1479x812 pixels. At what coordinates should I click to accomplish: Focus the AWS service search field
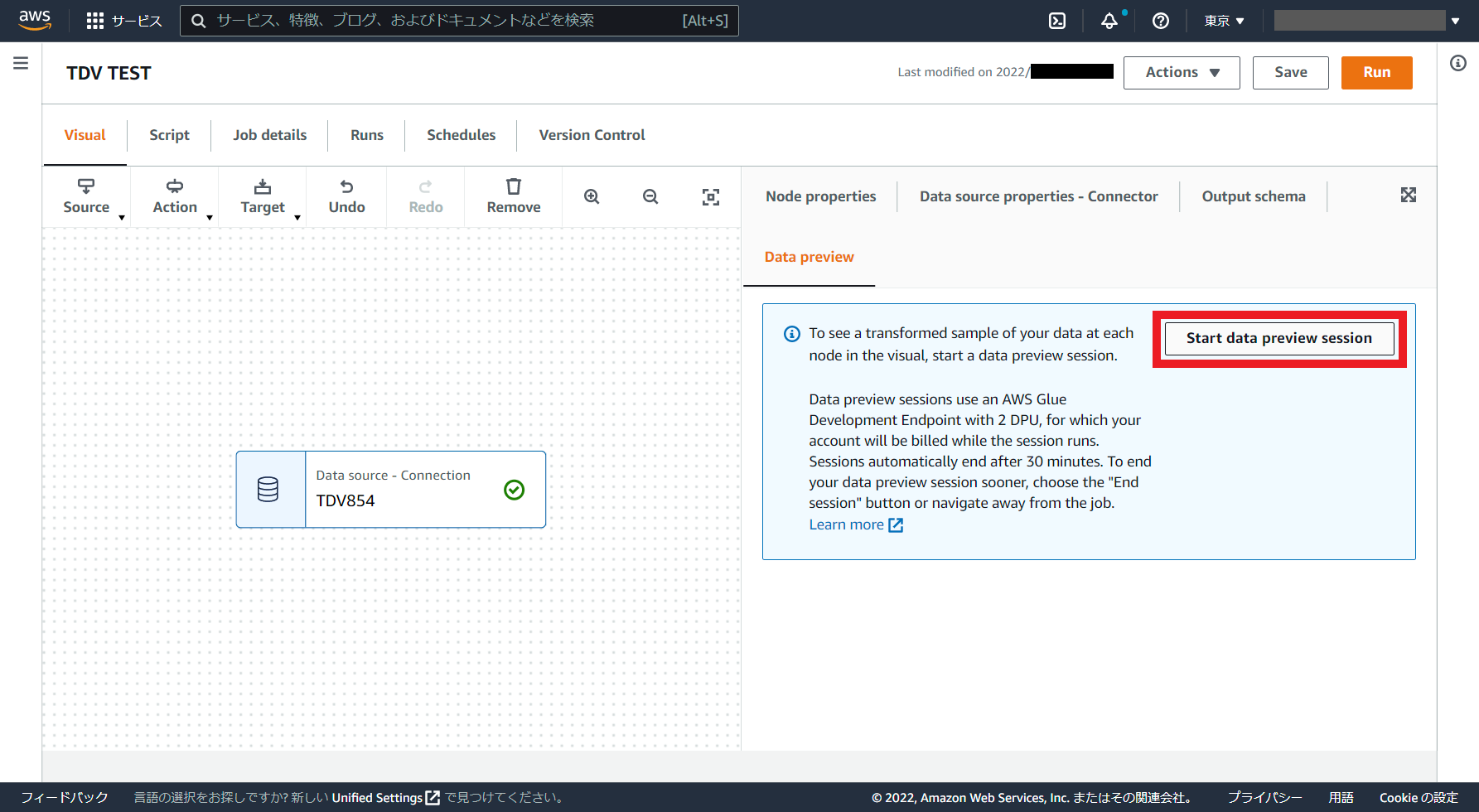click(x=459, y=21)
